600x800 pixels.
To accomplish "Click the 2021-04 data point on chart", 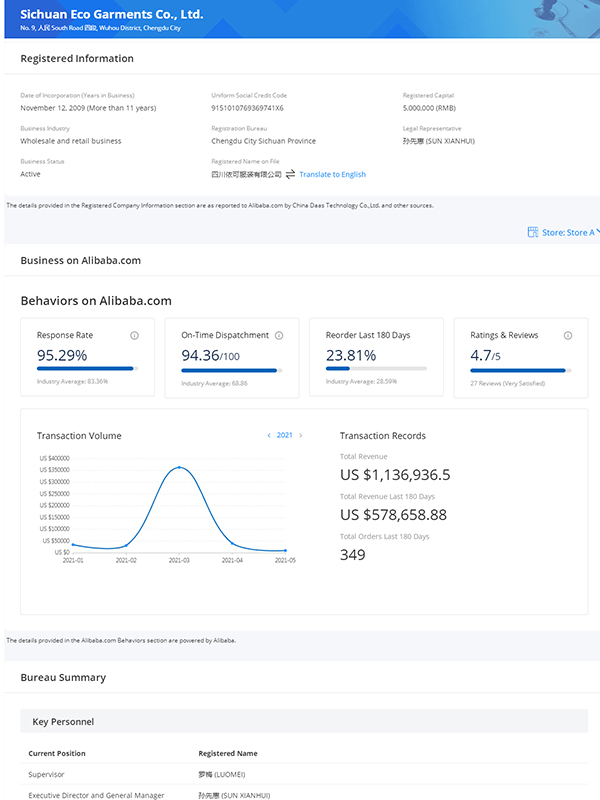I will pyautogui.click(x=232, y=544).
